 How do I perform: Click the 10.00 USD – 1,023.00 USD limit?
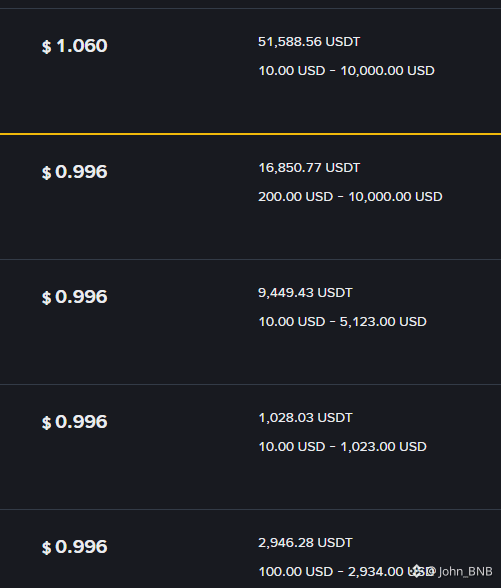click(342, 446)
